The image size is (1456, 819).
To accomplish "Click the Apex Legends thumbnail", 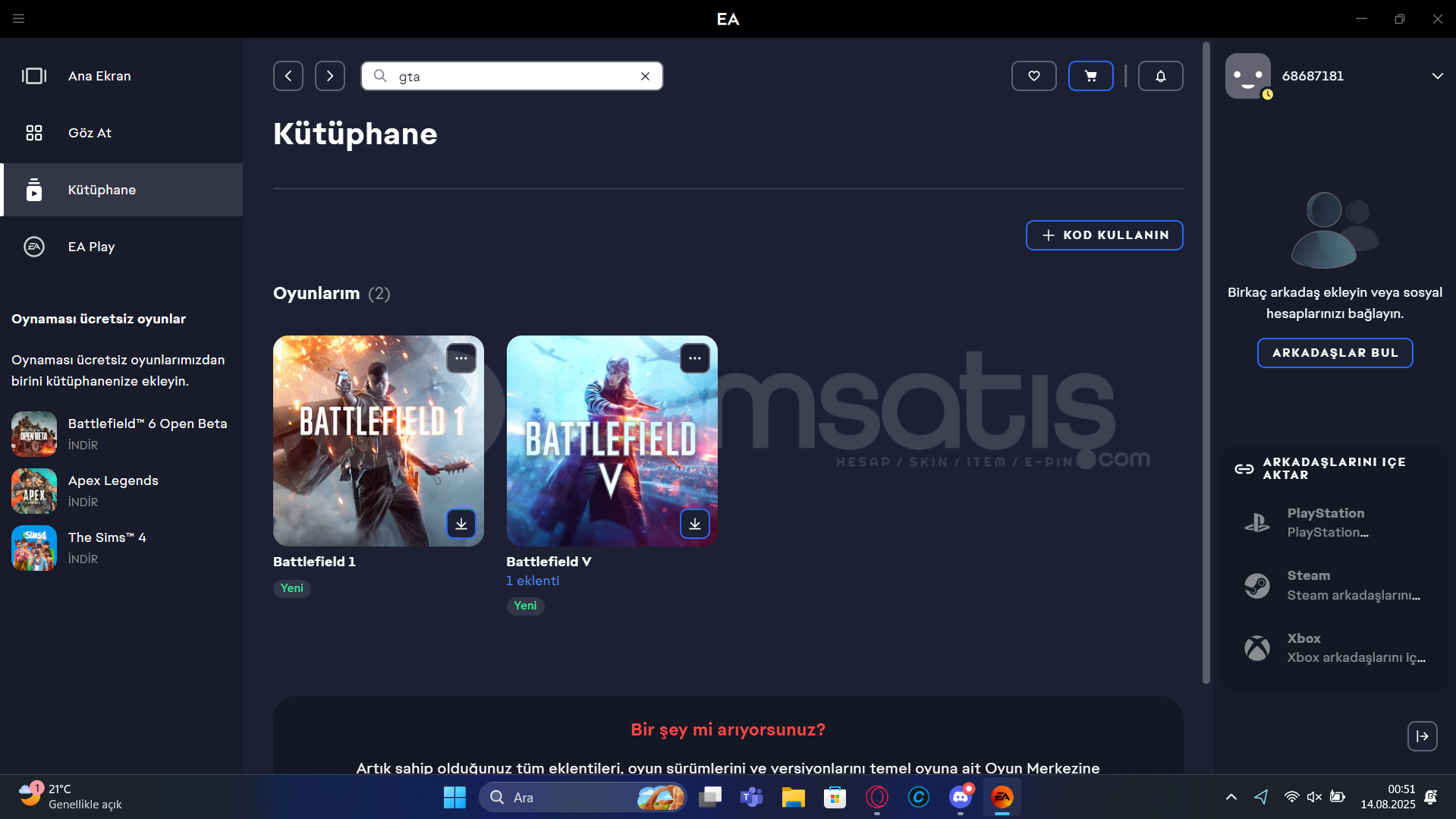I will (x=34, y=491).
